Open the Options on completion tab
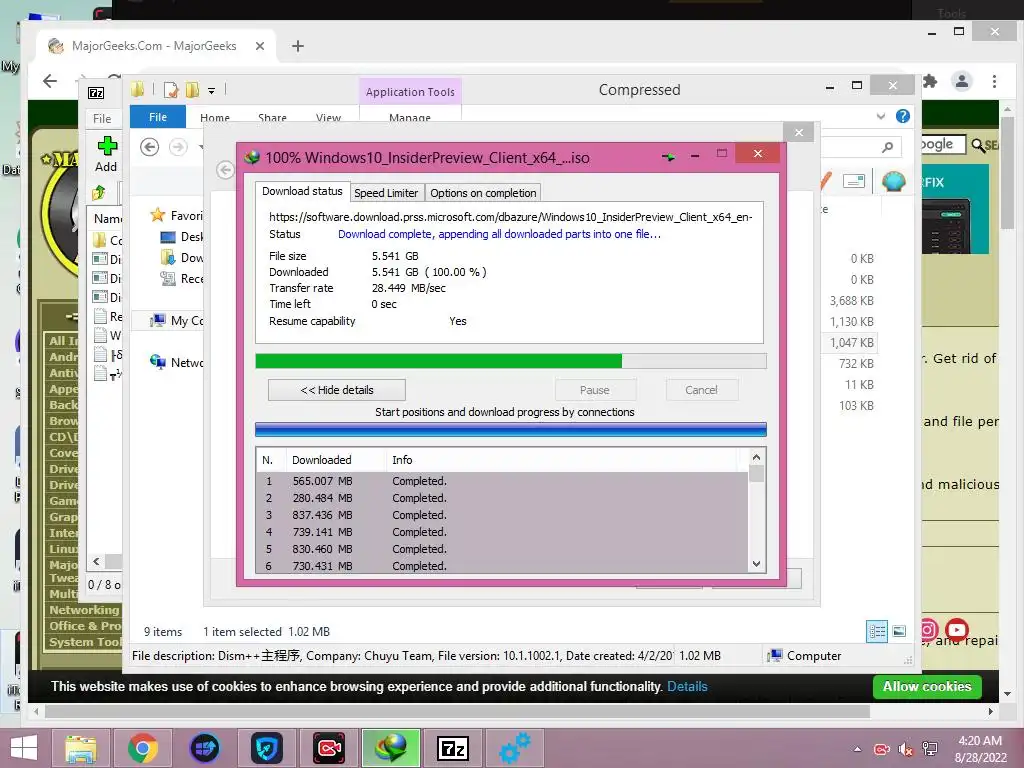 (483, 193)
